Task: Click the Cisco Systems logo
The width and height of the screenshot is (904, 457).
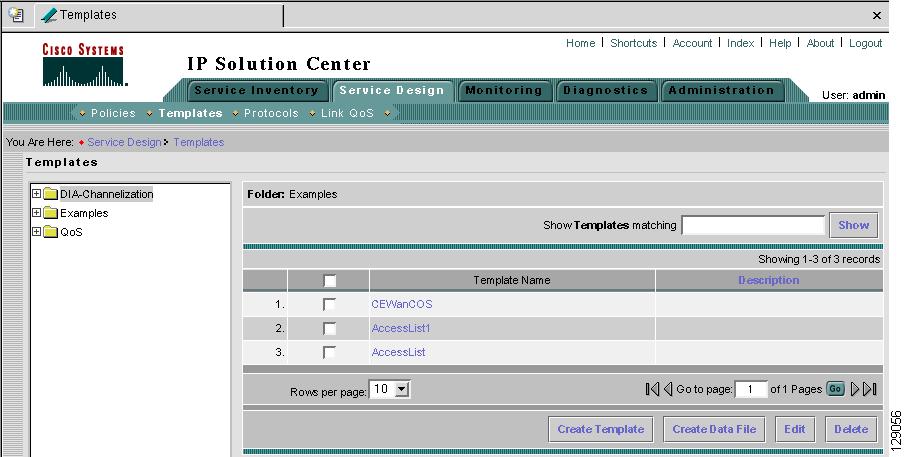Action: [x=84, y=65]
